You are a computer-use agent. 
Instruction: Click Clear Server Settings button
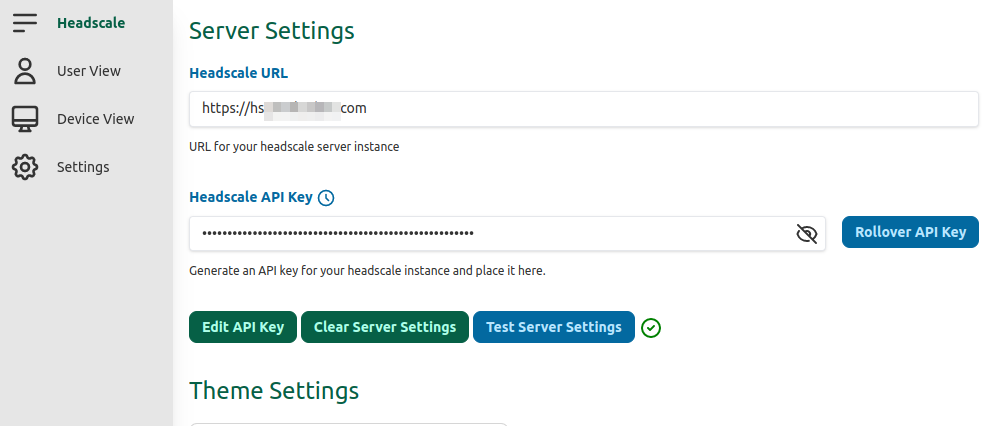pos(384,327)
